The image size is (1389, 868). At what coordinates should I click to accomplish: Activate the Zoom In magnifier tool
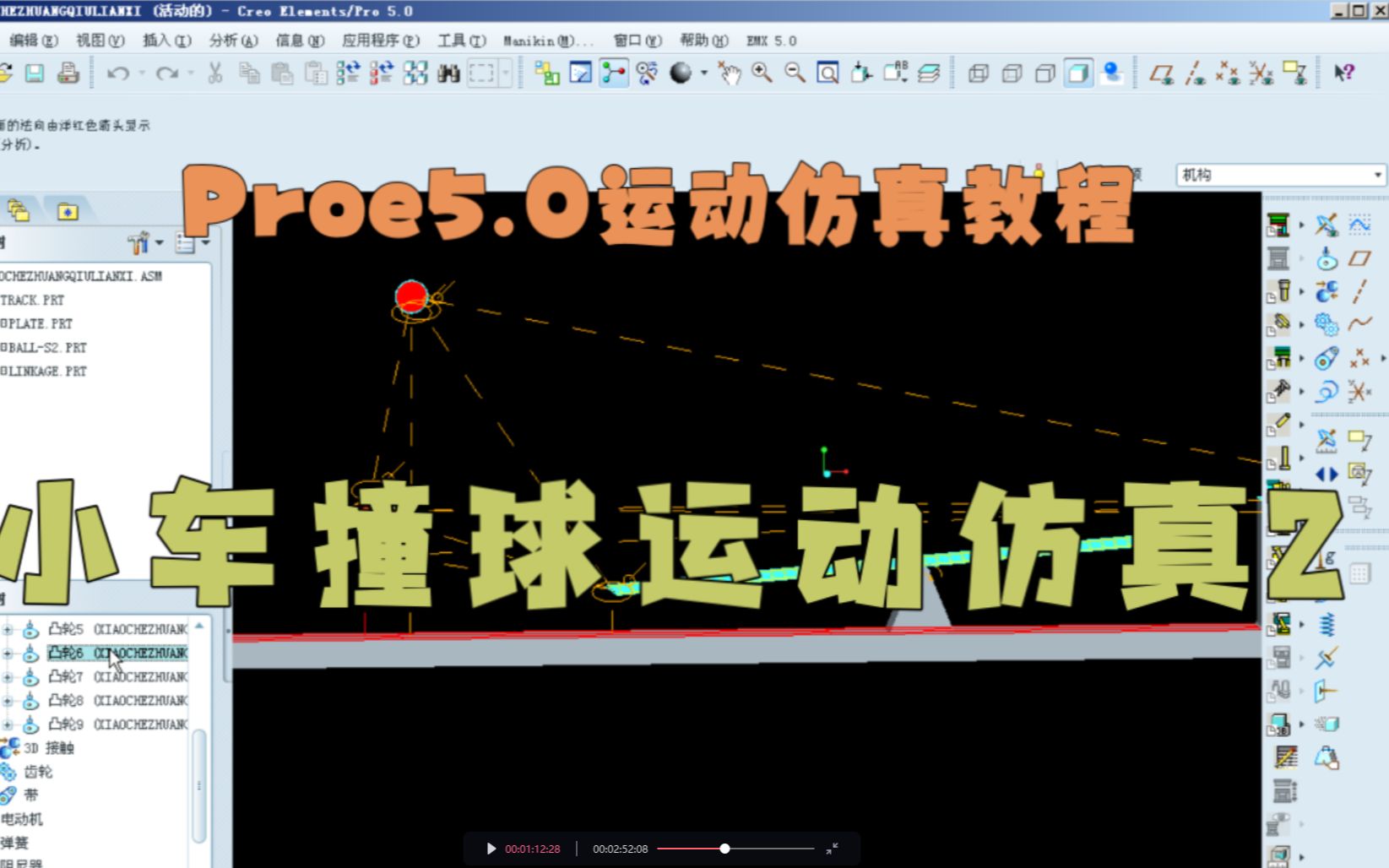(761, 73)
